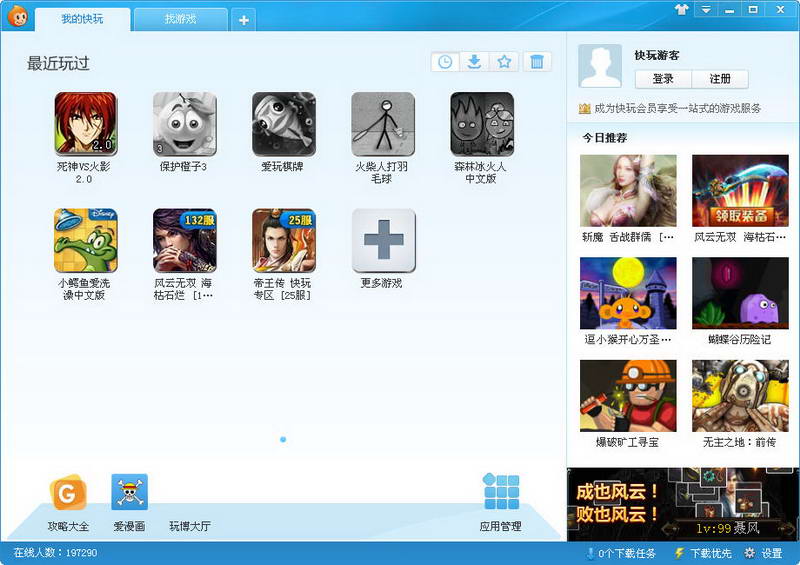Click the guest user avatar
800x565 pixels.
tap(600, 66)
